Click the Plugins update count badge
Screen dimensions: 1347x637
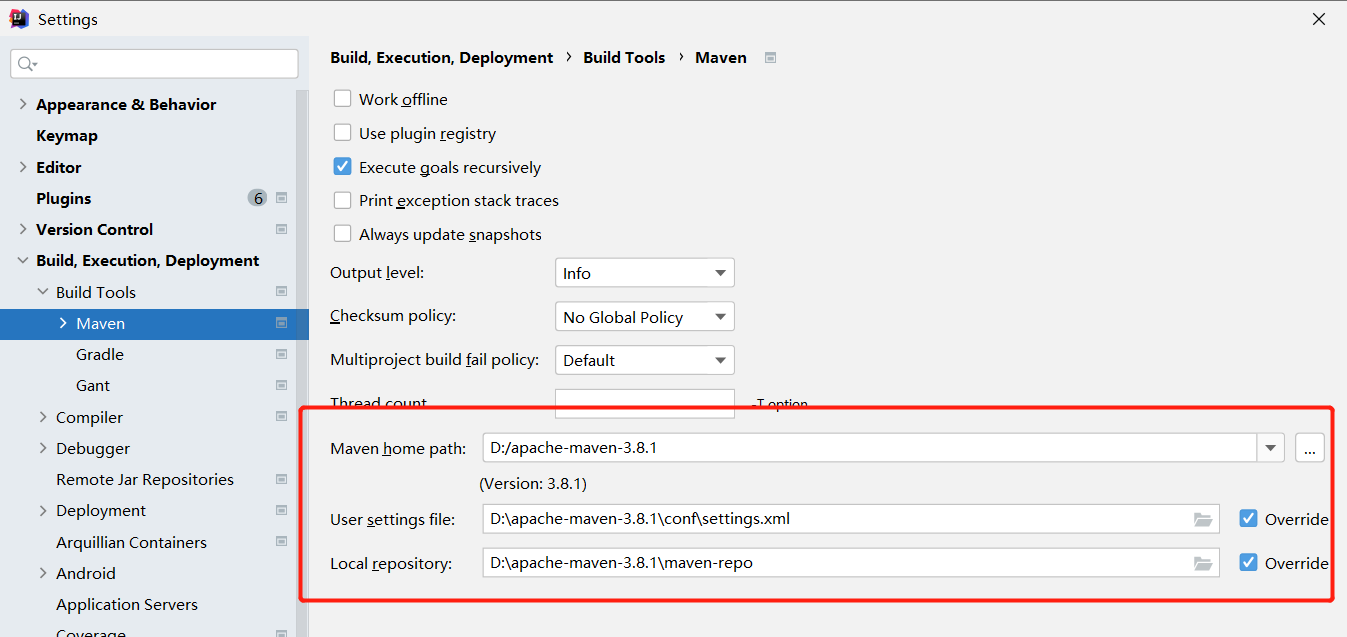click(x=257, y=198)
